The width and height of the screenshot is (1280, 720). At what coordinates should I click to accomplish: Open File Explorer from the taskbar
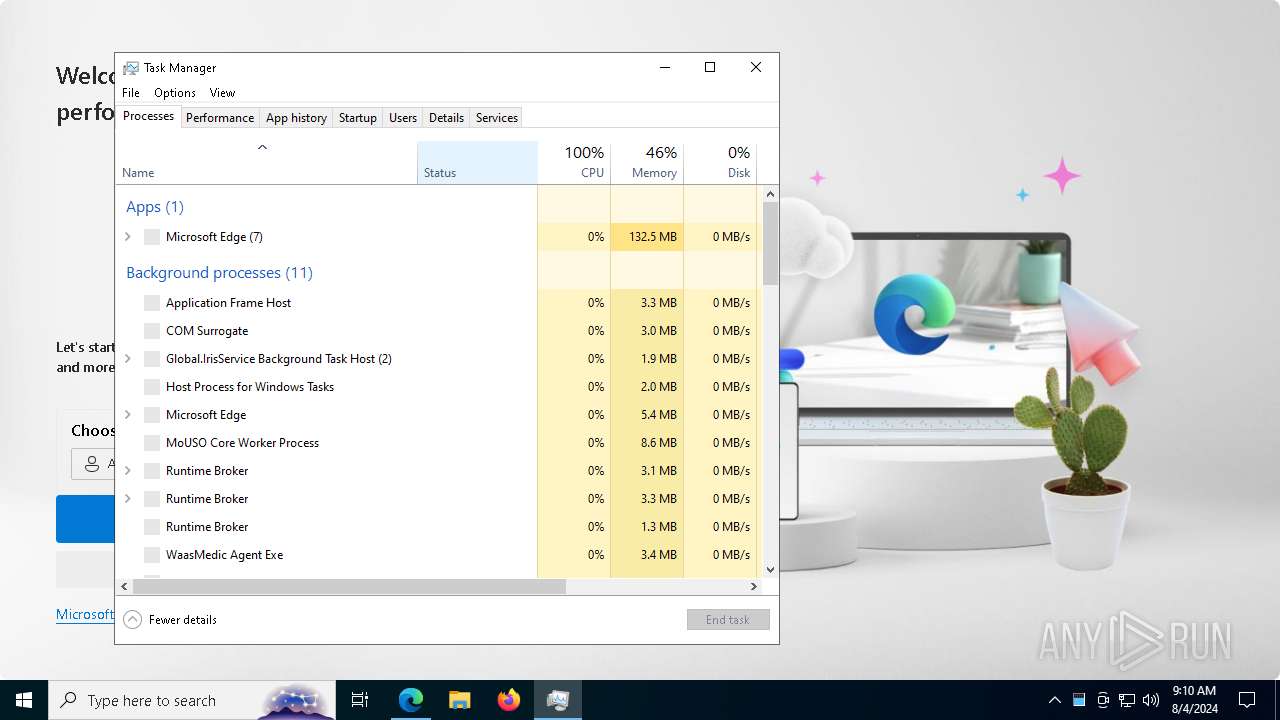(x=459, y=700)
